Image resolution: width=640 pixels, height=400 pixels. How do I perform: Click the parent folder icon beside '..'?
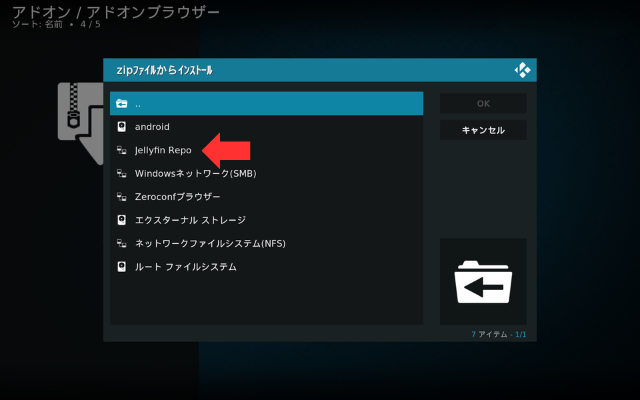click(x=121, y=104)
